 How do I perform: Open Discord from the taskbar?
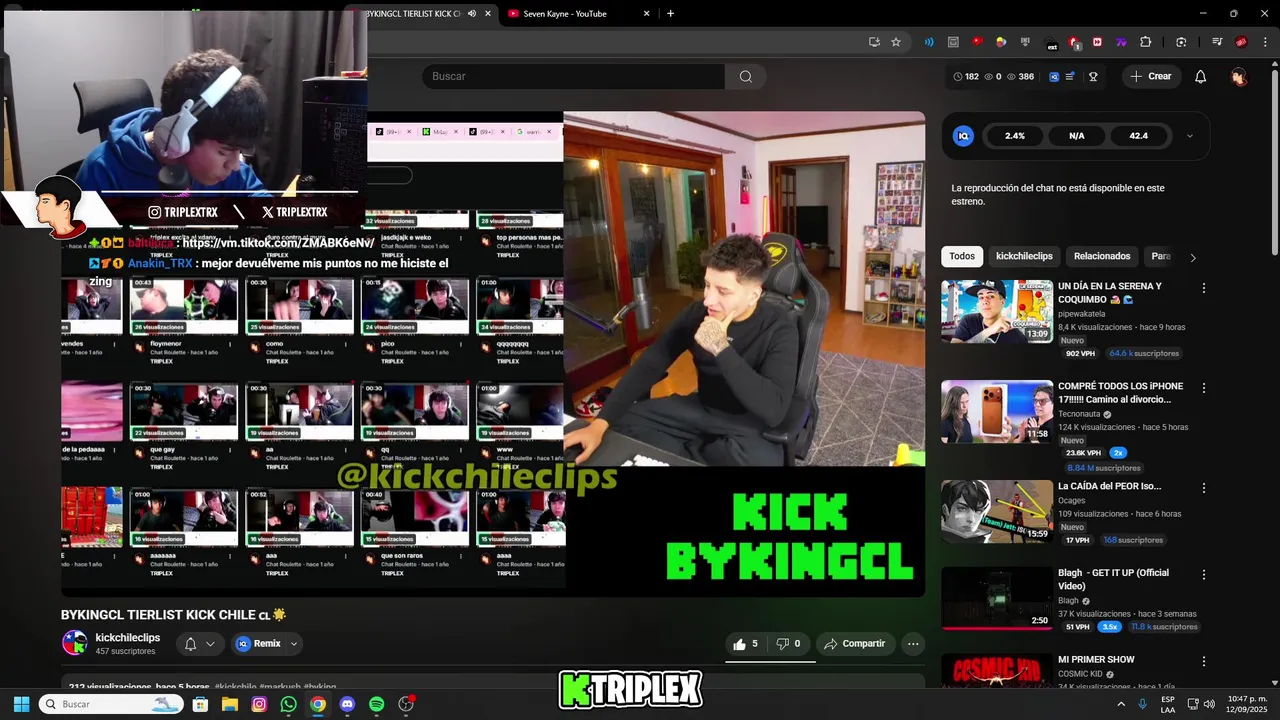[347, 704]
